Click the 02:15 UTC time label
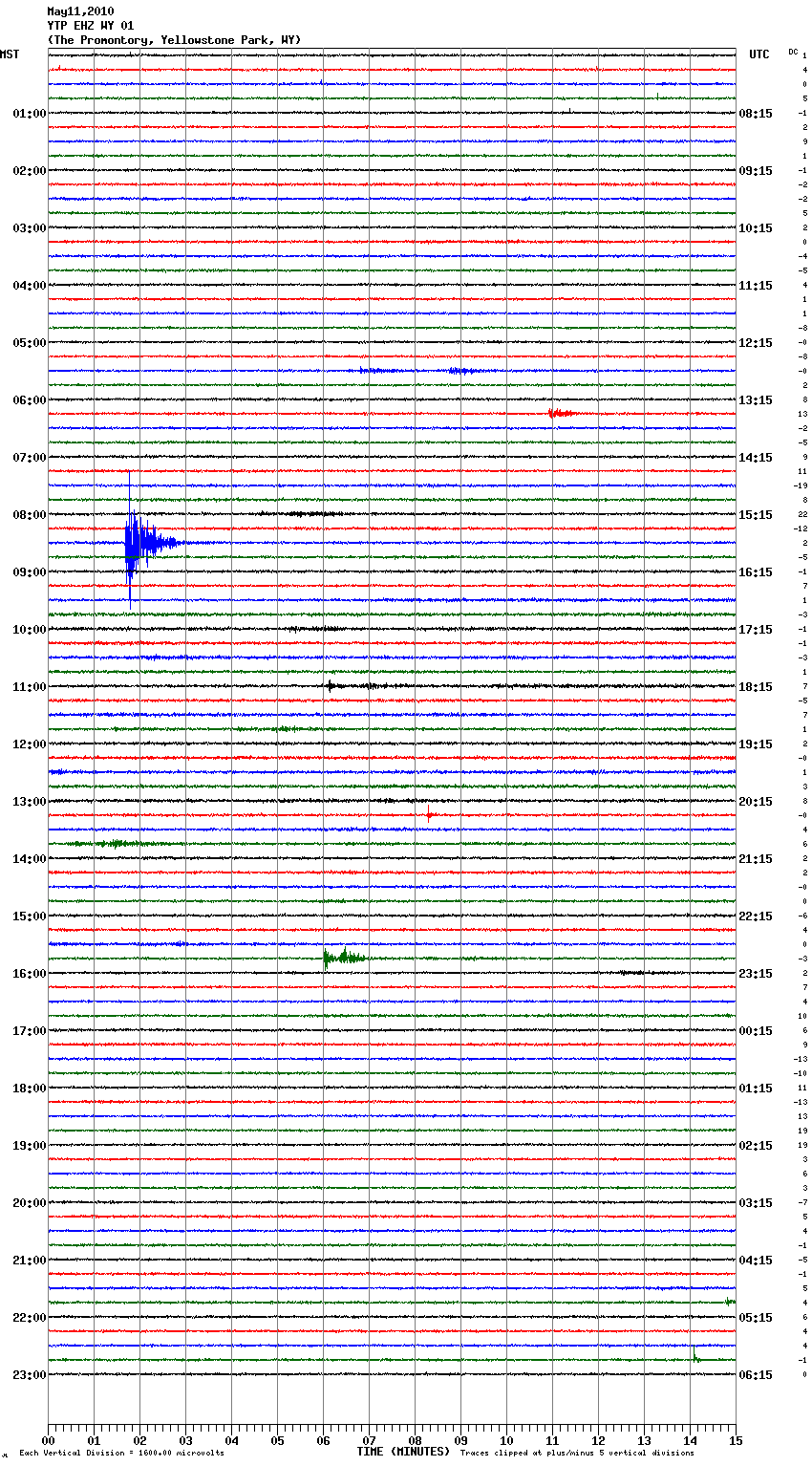 756,1146
